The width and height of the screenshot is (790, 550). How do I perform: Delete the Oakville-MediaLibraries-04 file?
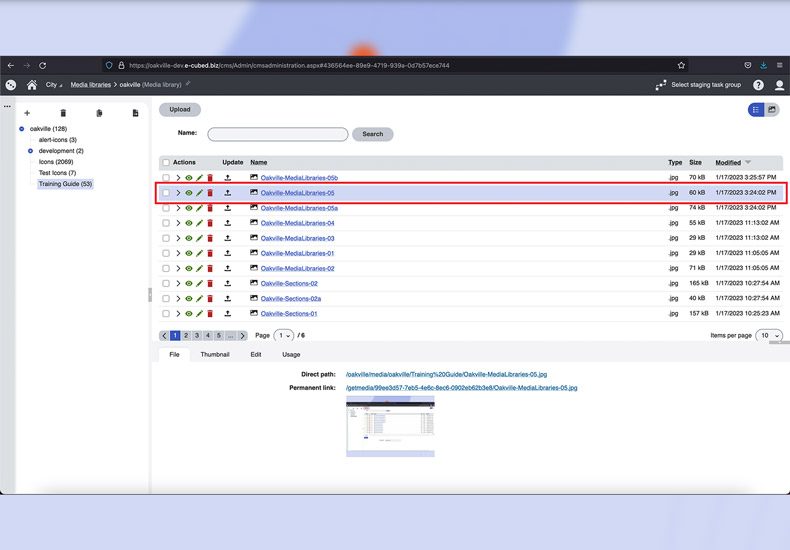coord(210,223)
